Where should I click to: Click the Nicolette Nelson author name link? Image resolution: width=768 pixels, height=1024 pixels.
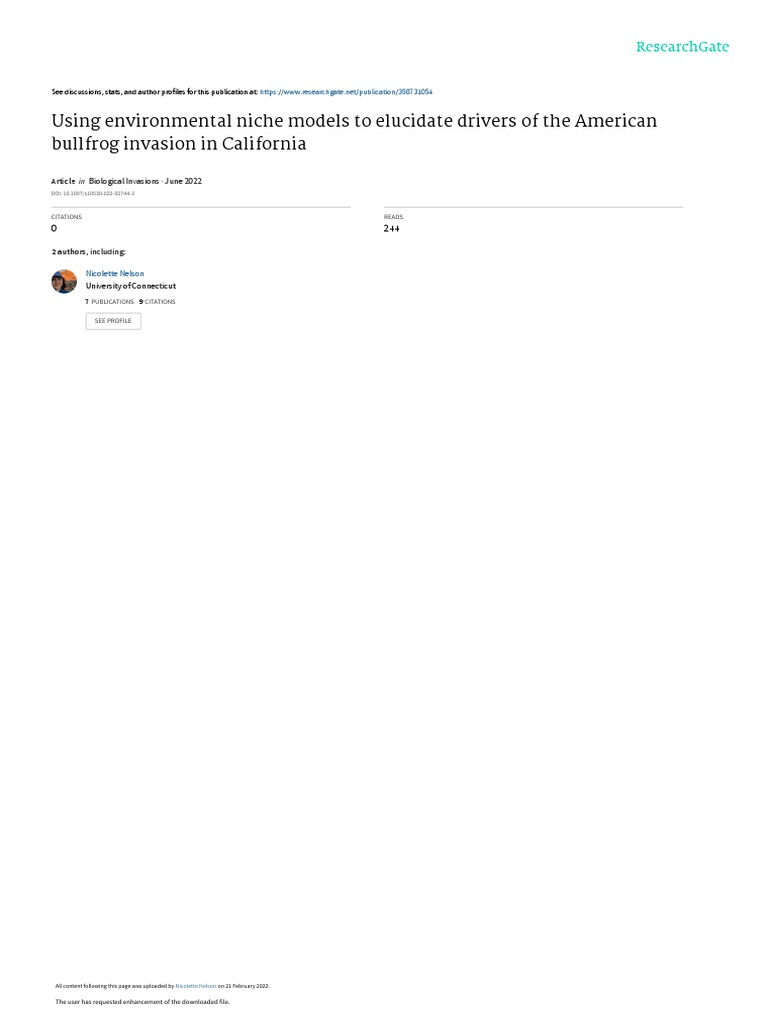point(115,273)
